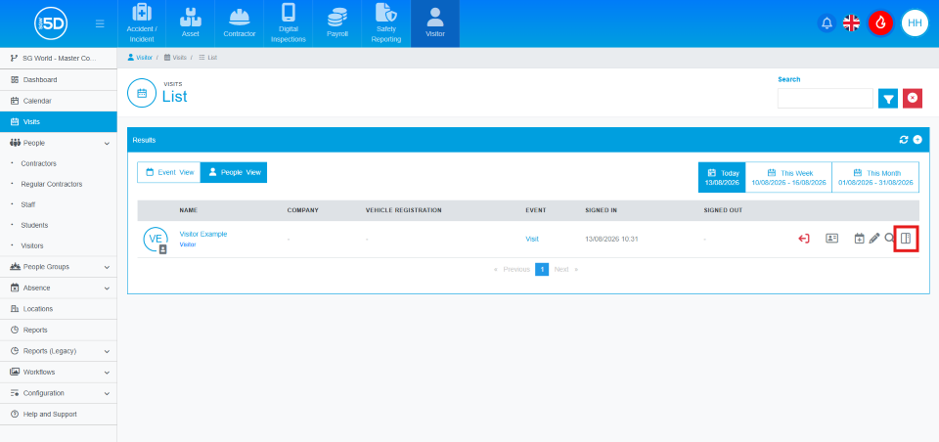939x442 pixels.
Task: Click the signed in time 13/08/2026 10:31
Action: coord(611,239)
